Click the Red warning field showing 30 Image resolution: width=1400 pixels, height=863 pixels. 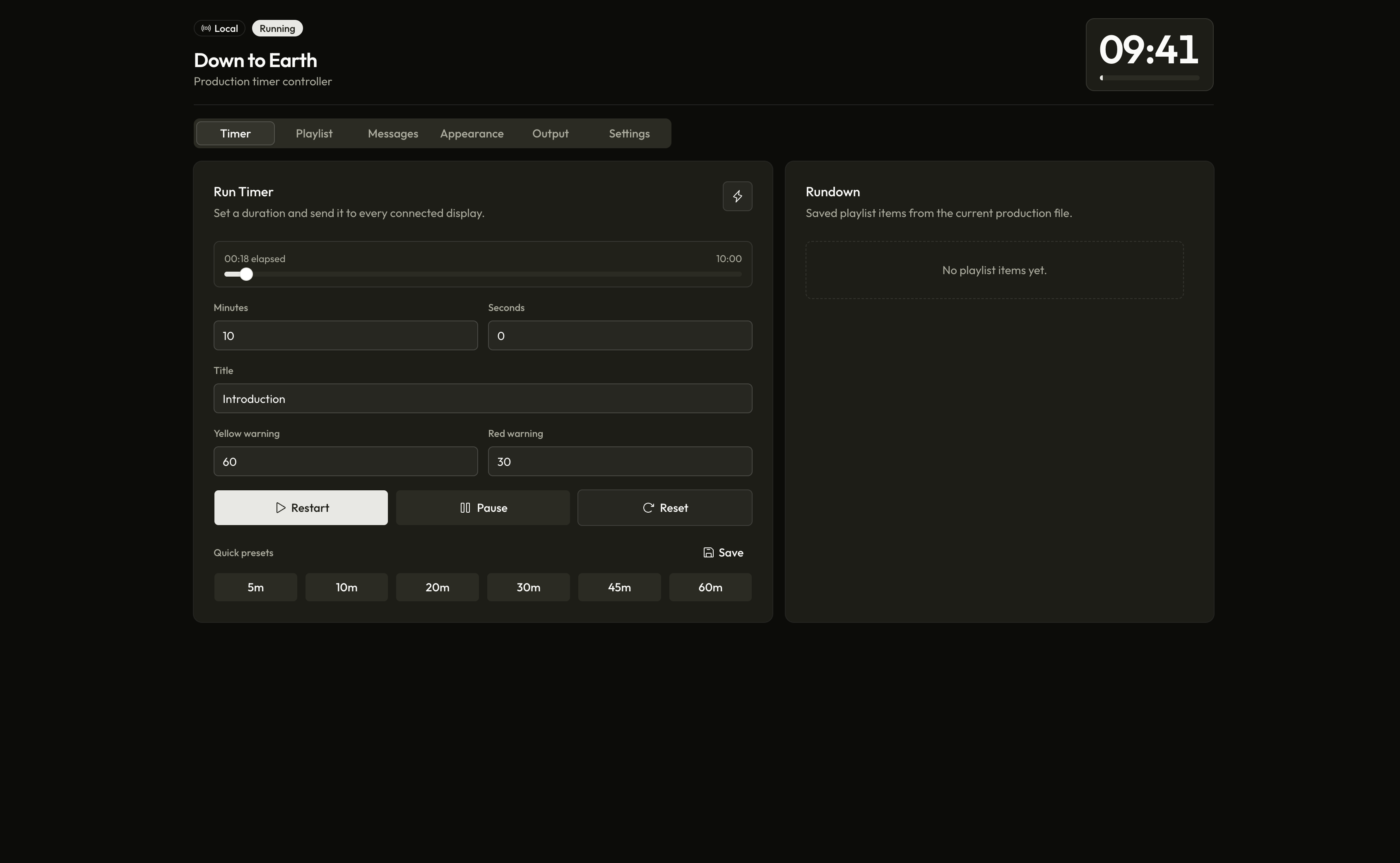coord(620,461)
